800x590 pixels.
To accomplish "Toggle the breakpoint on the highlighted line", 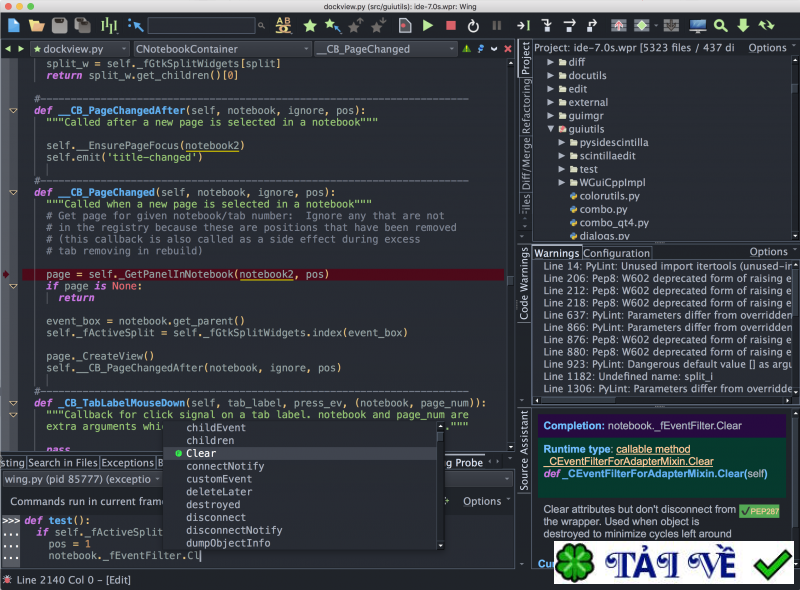I will click(7, 273).
